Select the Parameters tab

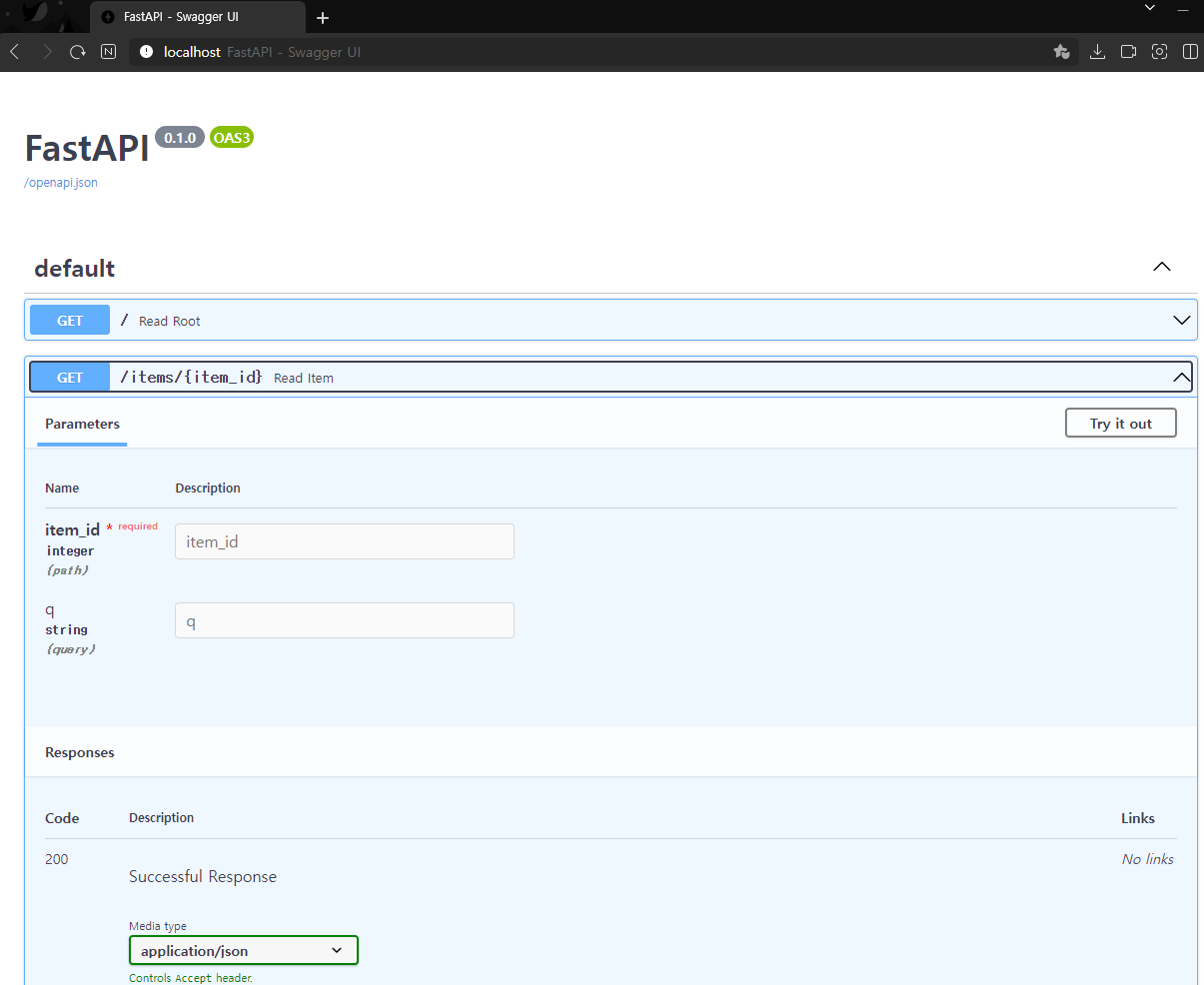point(82,425)
